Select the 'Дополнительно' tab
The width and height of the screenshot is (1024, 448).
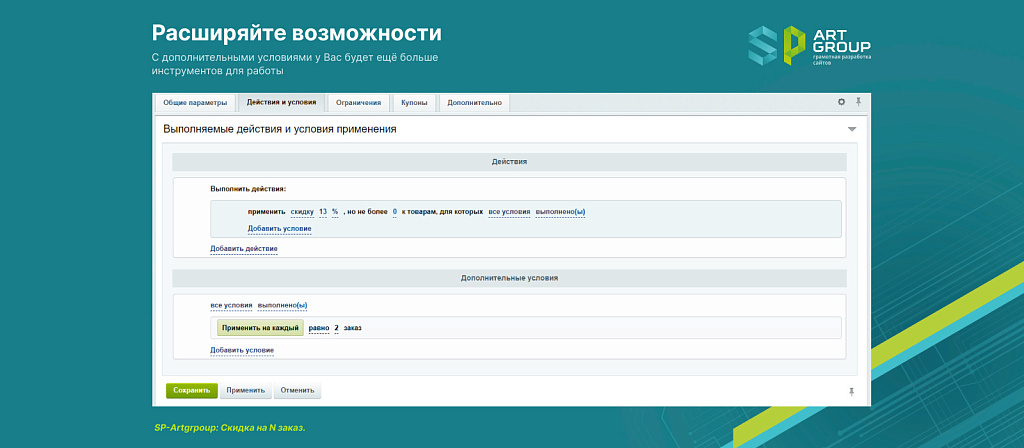pos(475,102)
